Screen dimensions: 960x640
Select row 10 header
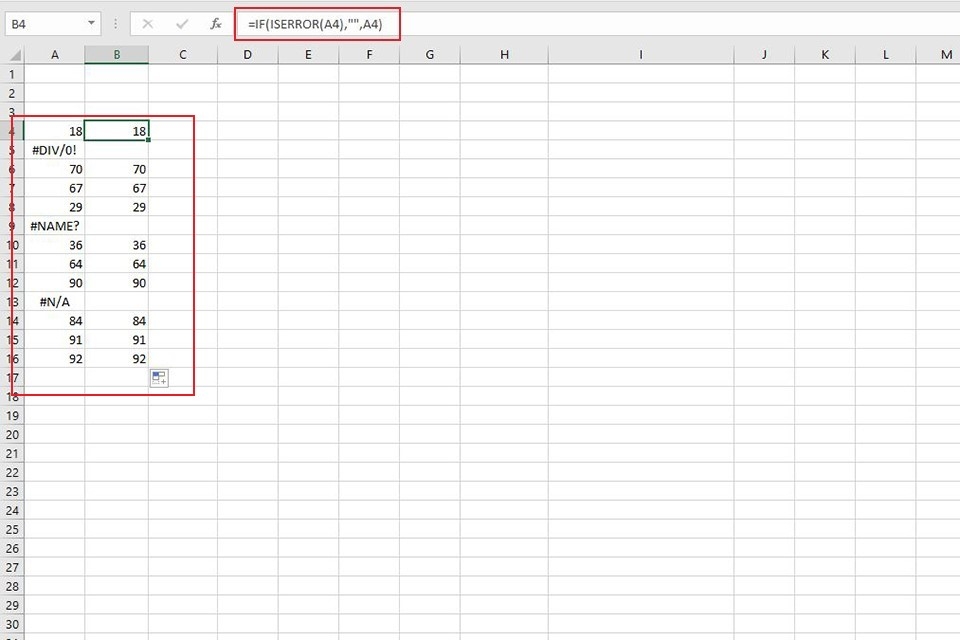pos(12,245)
